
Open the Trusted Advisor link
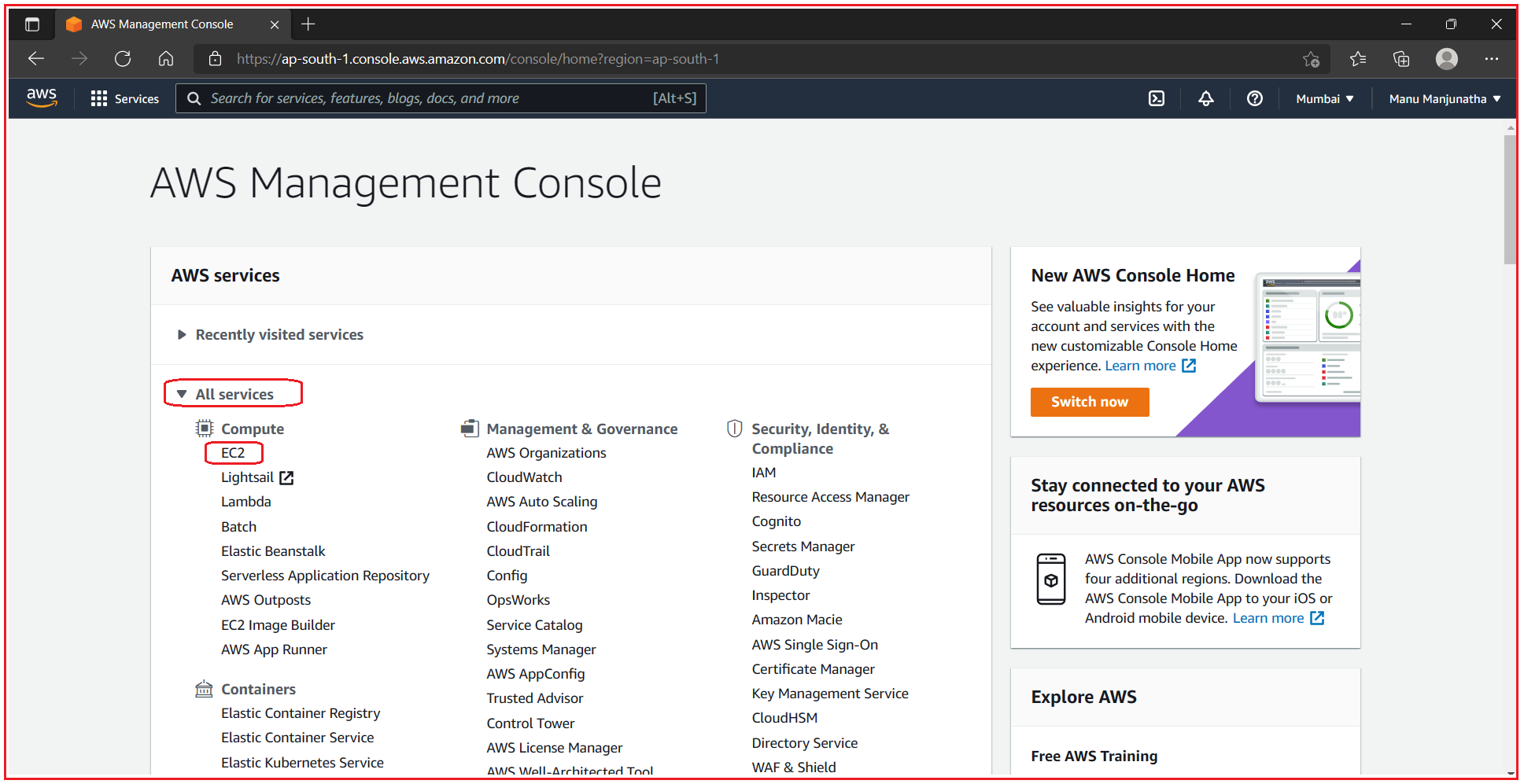point(534,698)
